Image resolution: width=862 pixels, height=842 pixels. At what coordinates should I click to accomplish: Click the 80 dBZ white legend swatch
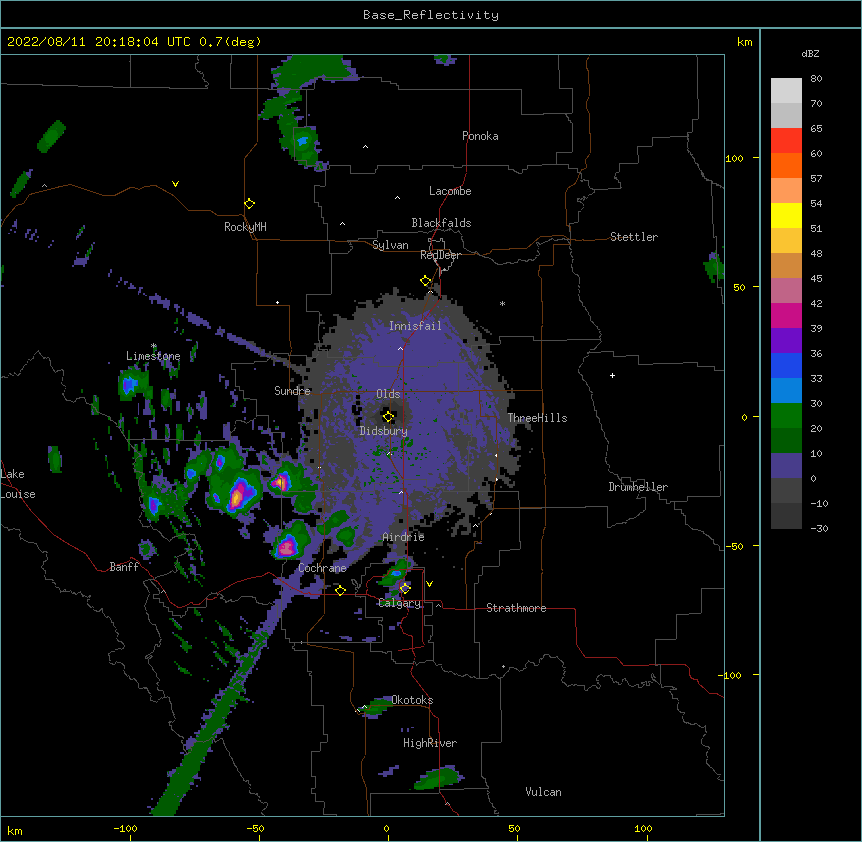point(786,91)
